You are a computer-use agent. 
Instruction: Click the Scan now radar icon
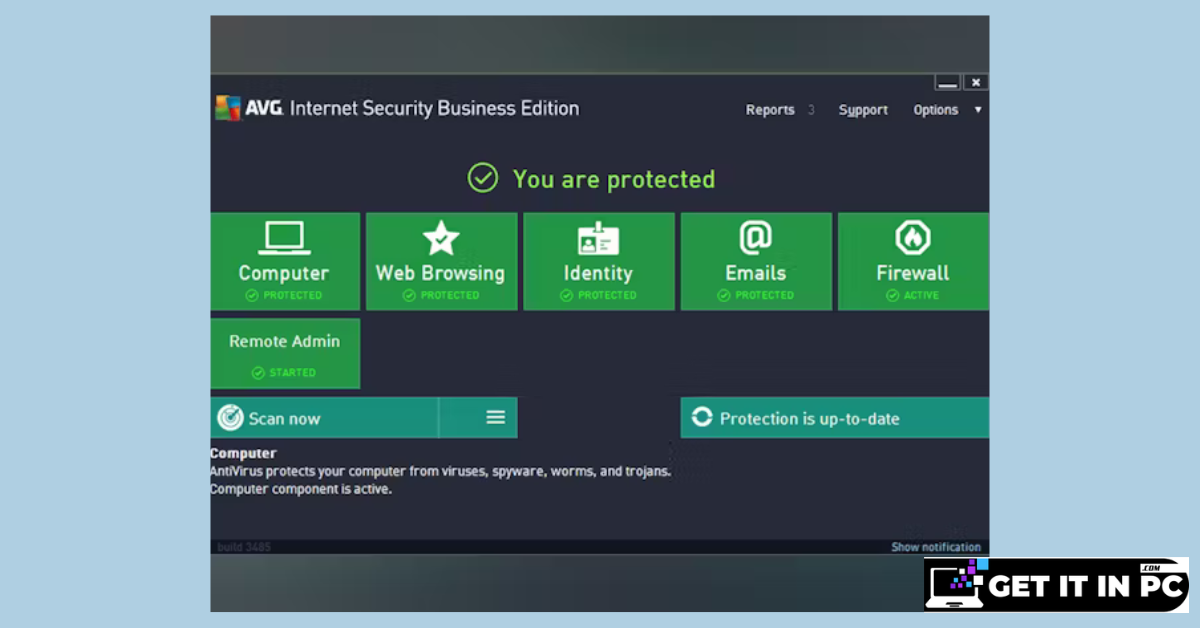point(230,418)
